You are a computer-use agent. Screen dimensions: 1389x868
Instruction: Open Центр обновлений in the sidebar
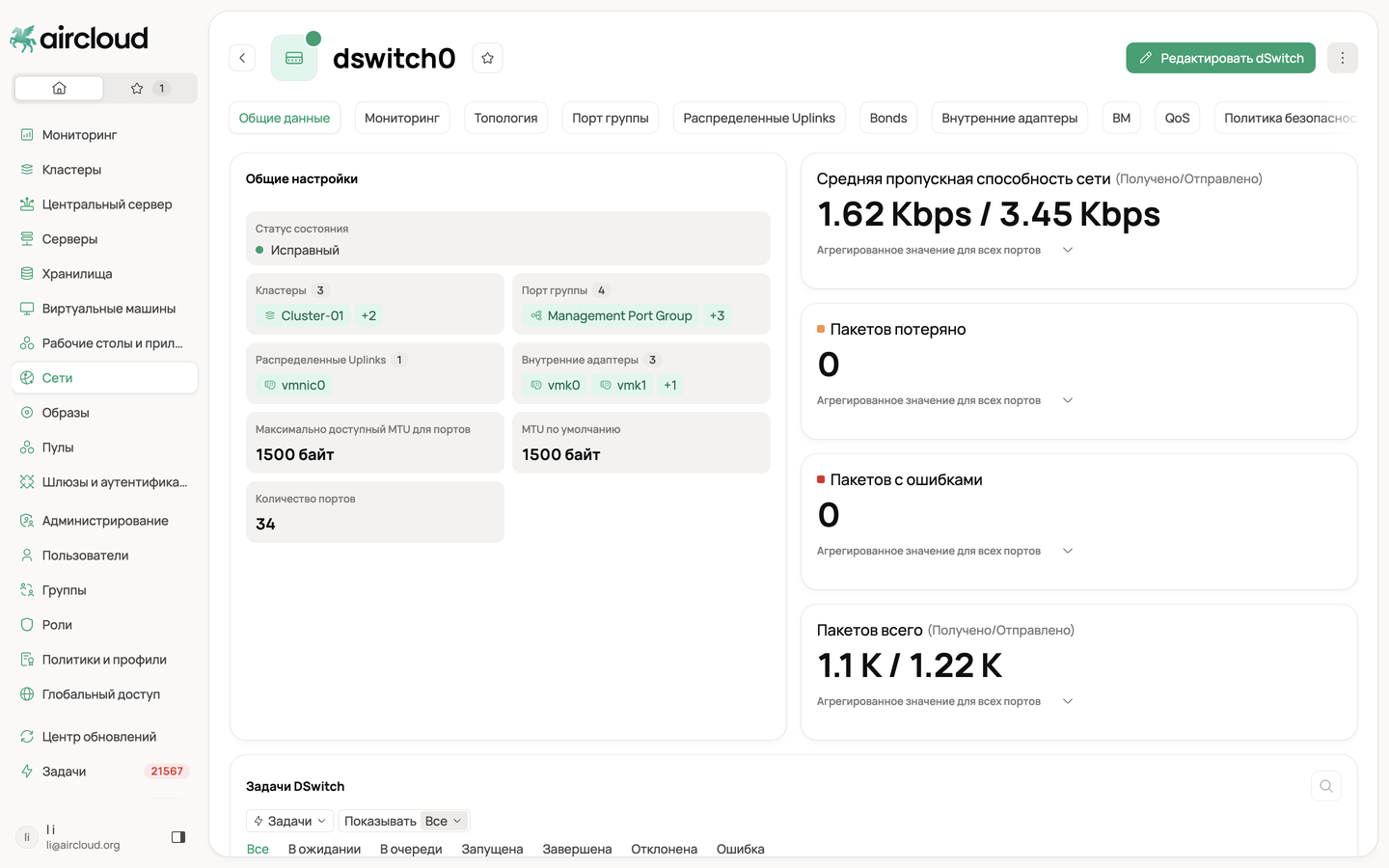click(x=104, y=737)
